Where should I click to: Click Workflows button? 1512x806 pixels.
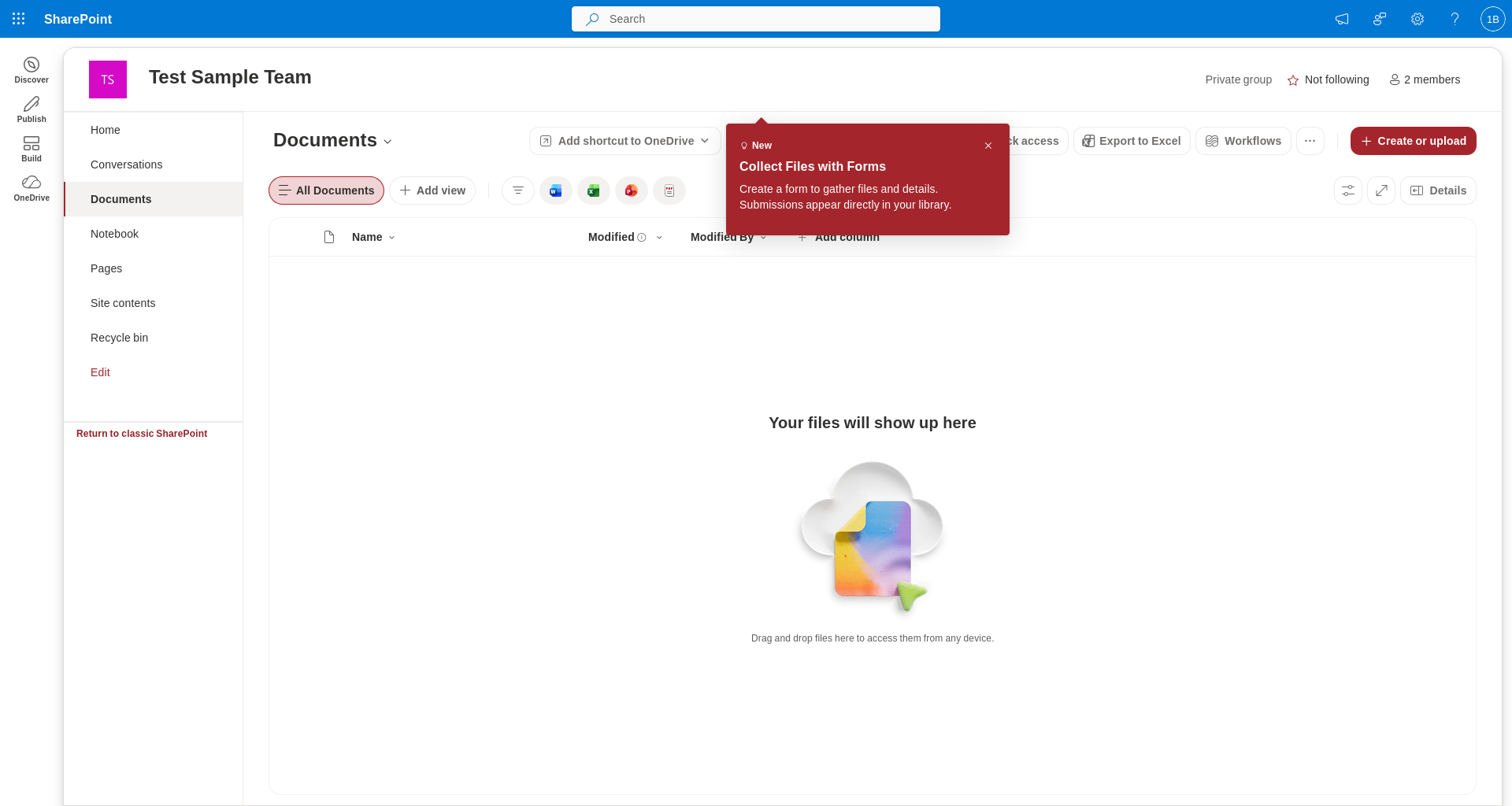1243,141
